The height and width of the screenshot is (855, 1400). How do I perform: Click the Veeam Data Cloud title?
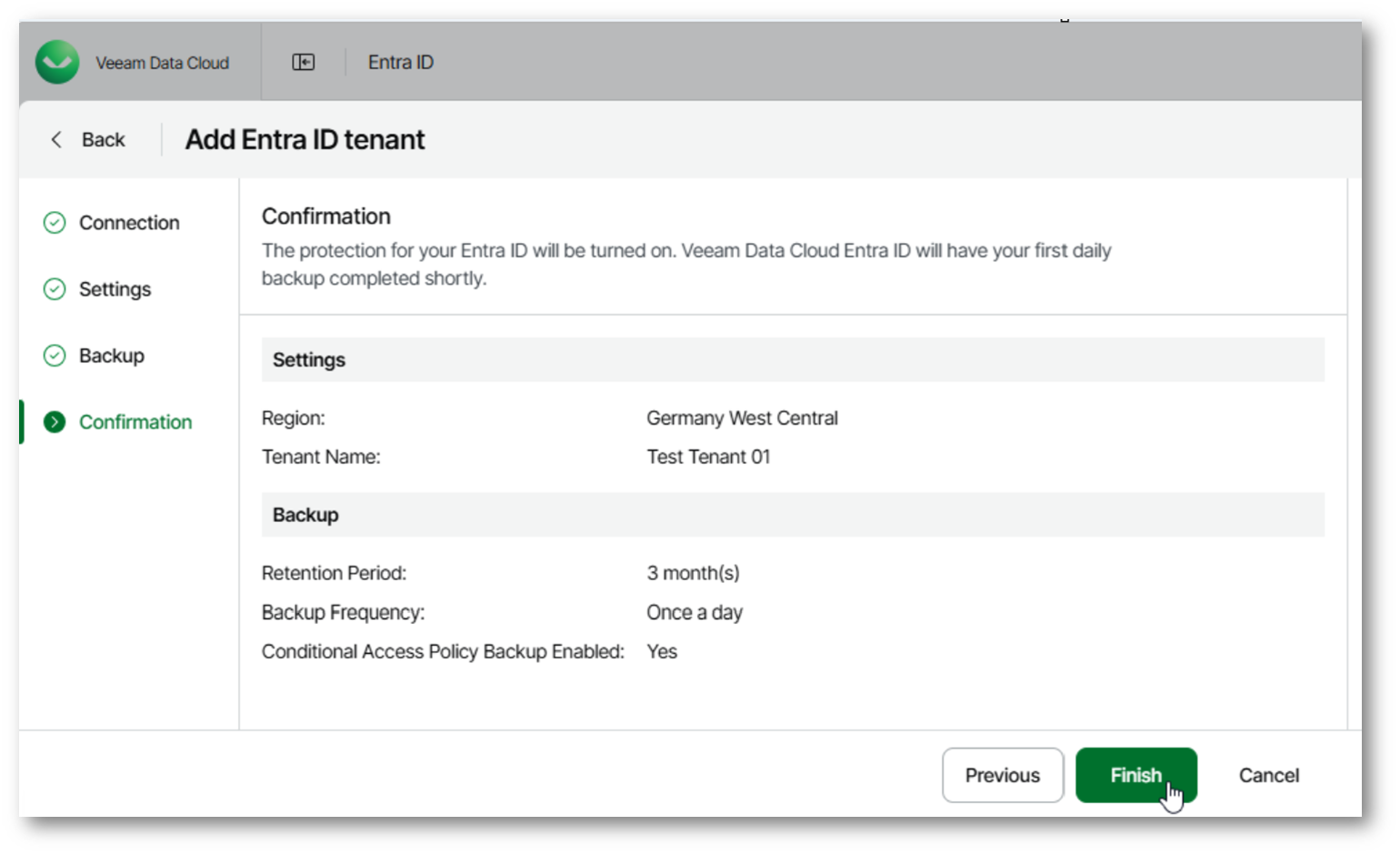pos(162,63)
